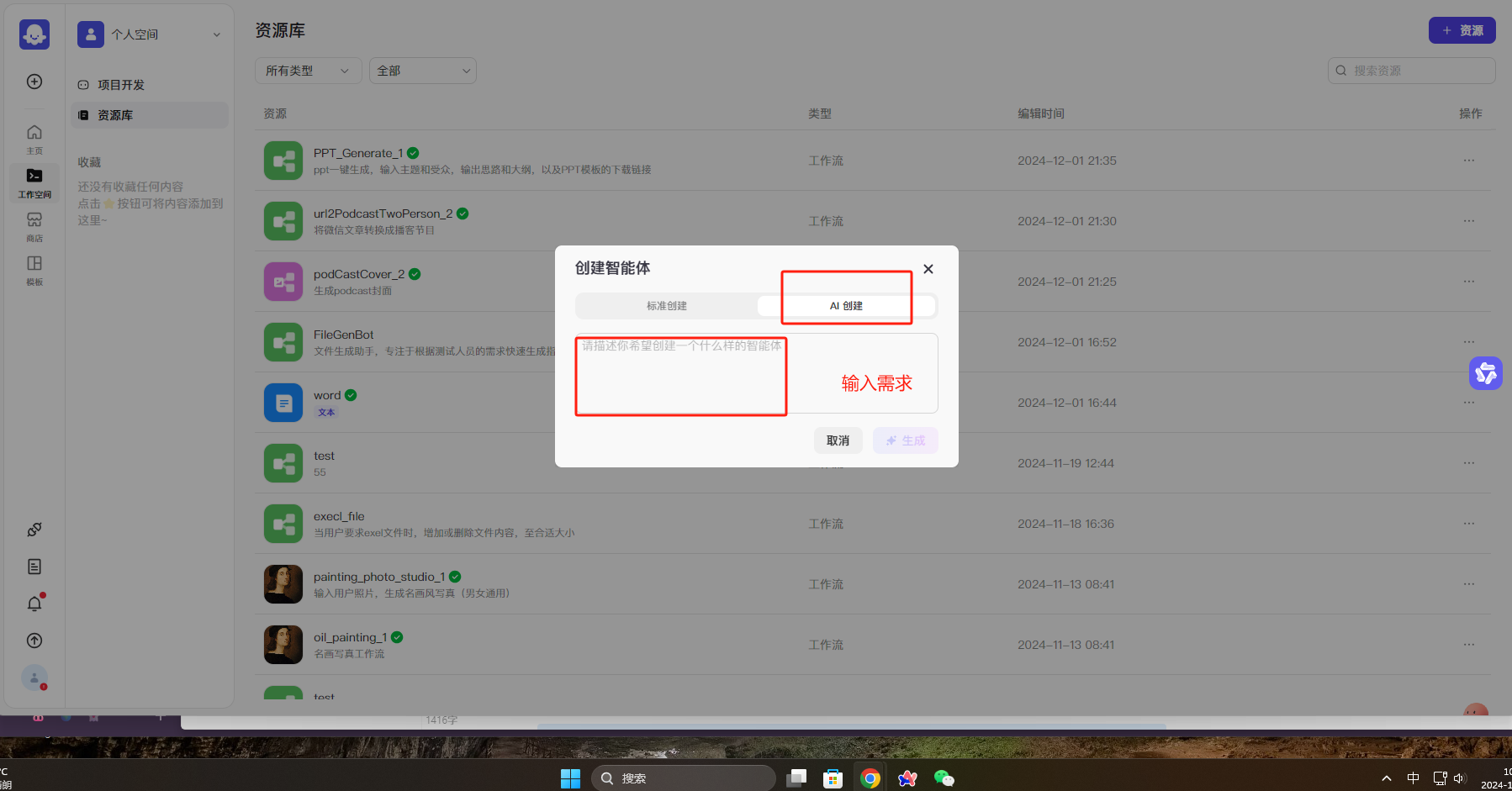Viewport: 1512px width, 791px height.
Task: Click the url2PodcastTwoPerson_2 workflow icon
Action: [x=283, y=221]
